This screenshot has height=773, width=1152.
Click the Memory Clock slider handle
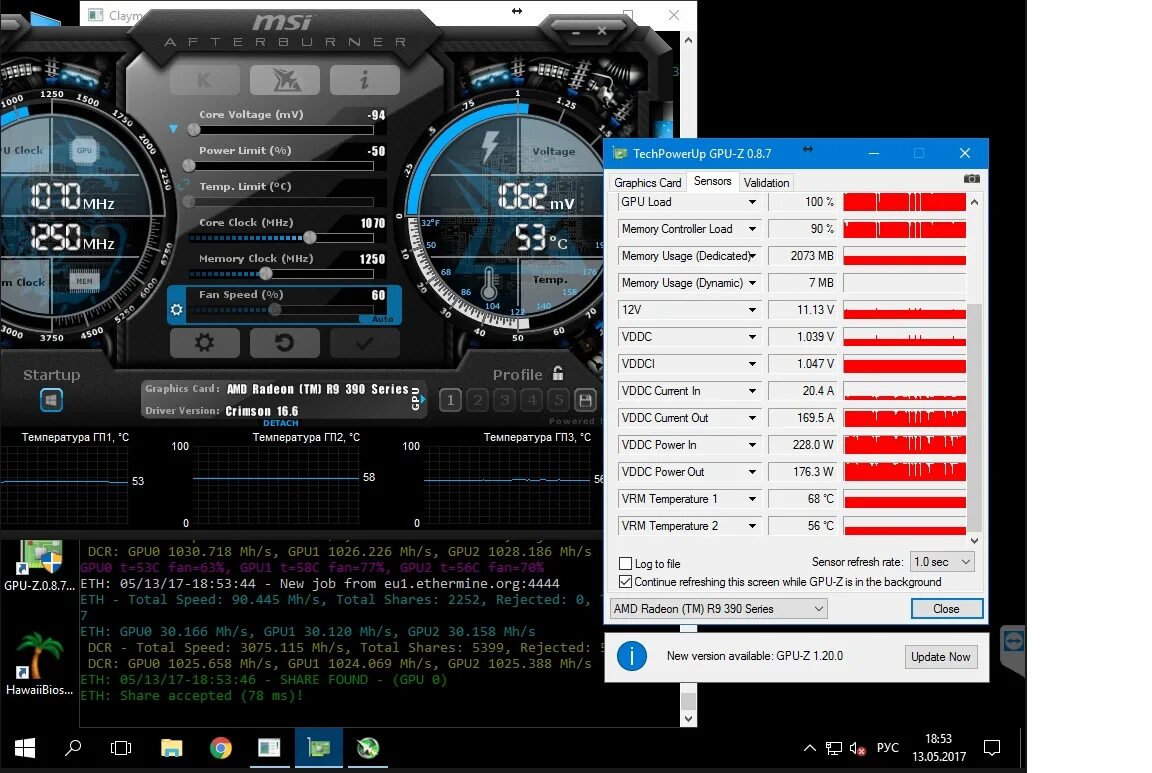[266, 273]
